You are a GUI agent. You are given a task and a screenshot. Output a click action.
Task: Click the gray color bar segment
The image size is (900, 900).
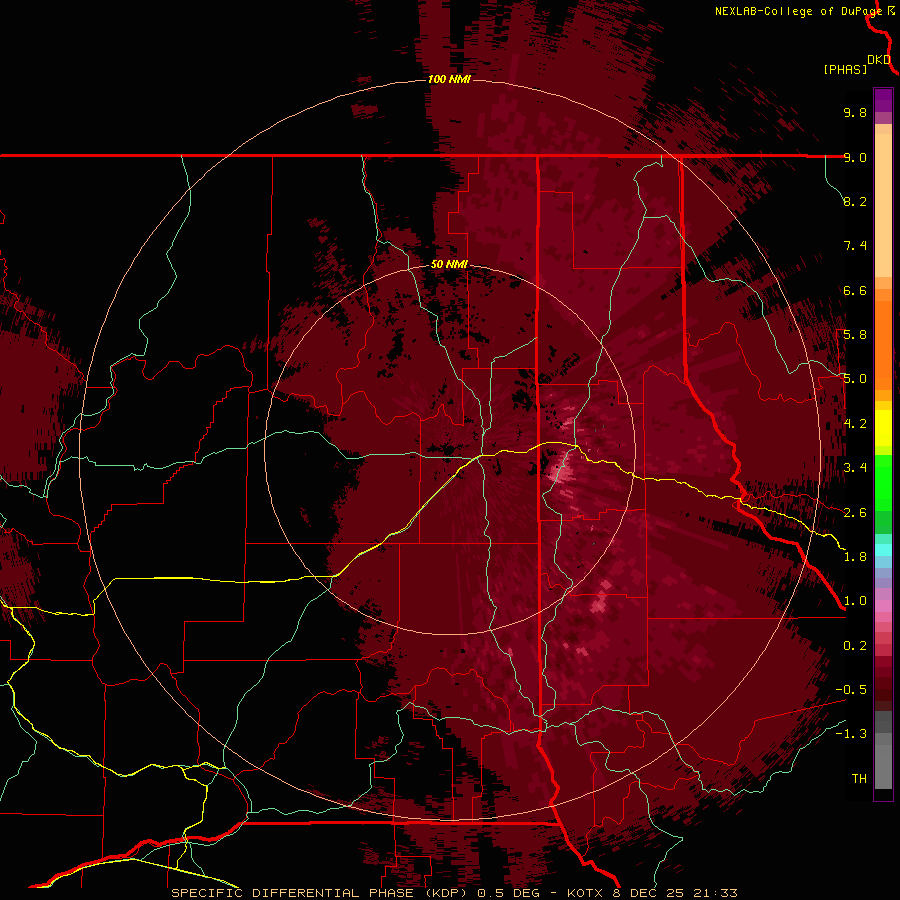(x=883, y=749)
